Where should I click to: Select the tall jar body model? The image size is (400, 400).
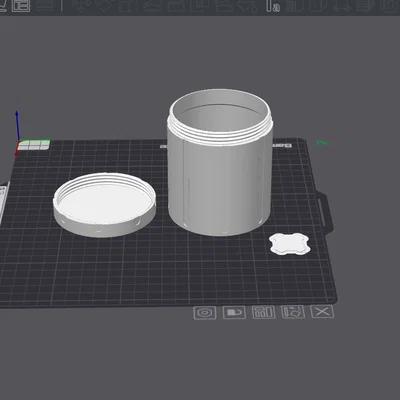click(220, 180)
